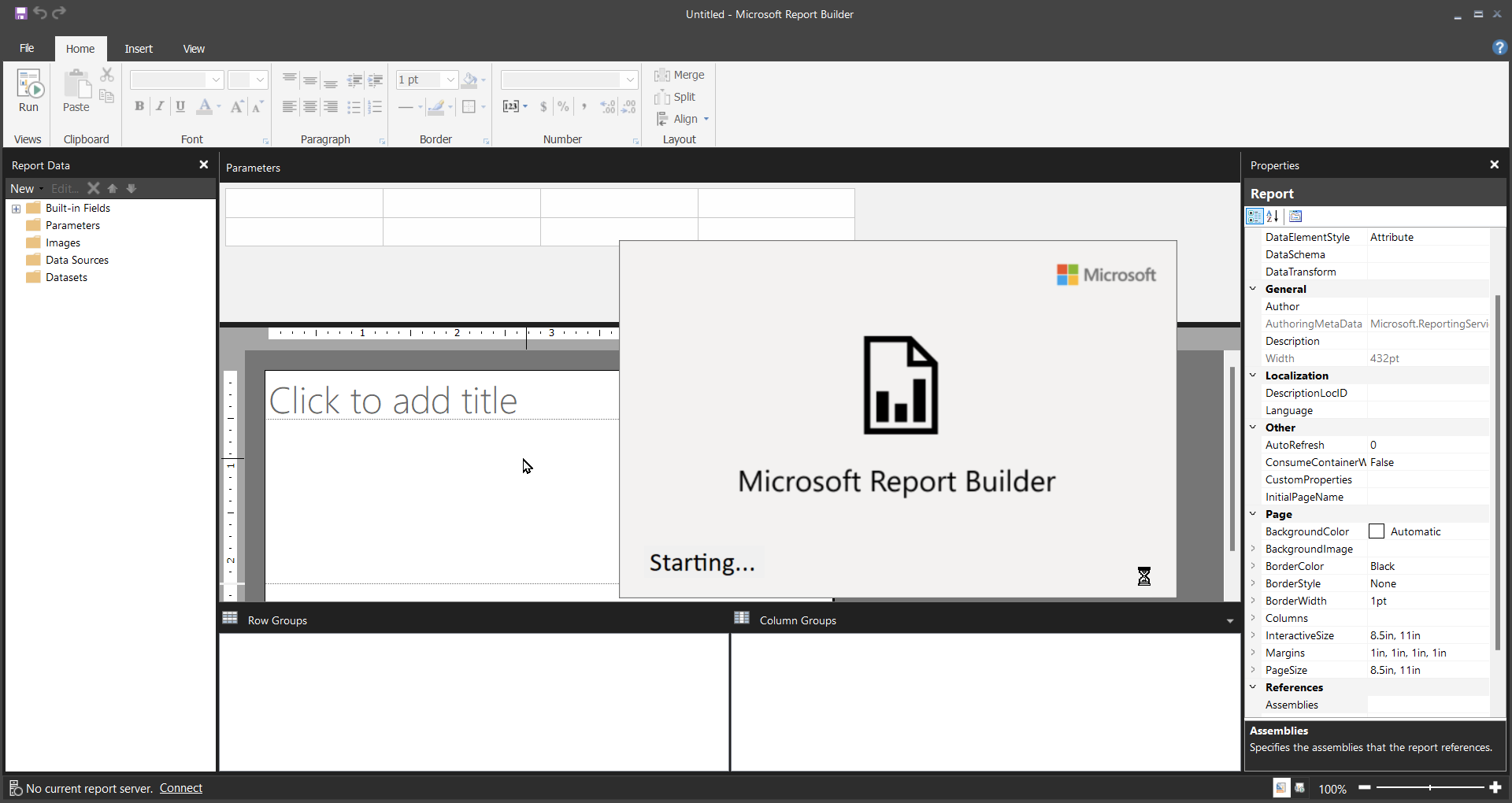Click the Paste button
Viewport: 1512px width, 803px height.
(x=76, y=91)
